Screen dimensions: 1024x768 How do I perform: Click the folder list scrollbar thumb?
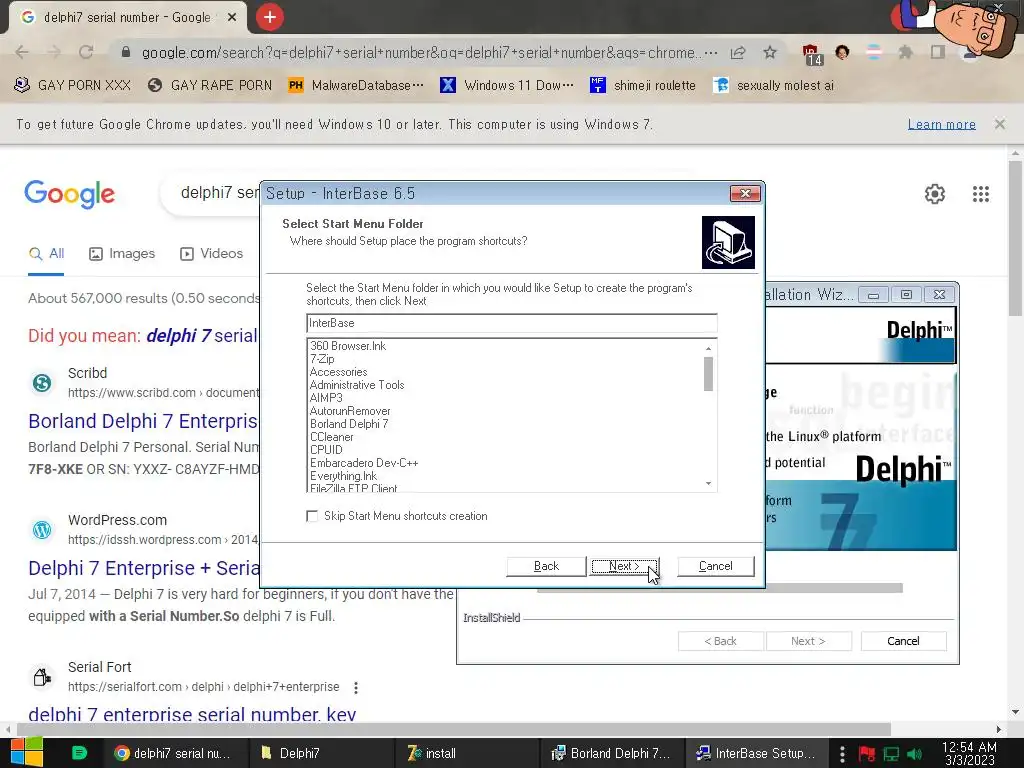[709, 374]
